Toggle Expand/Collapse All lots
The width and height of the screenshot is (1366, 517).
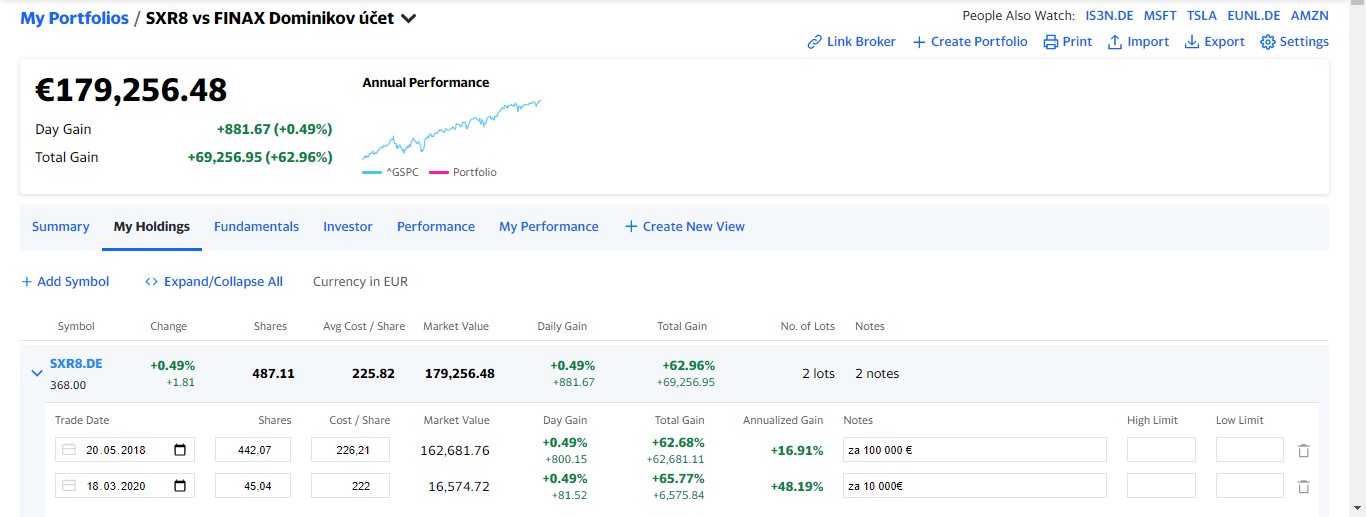tap(214, 282)
